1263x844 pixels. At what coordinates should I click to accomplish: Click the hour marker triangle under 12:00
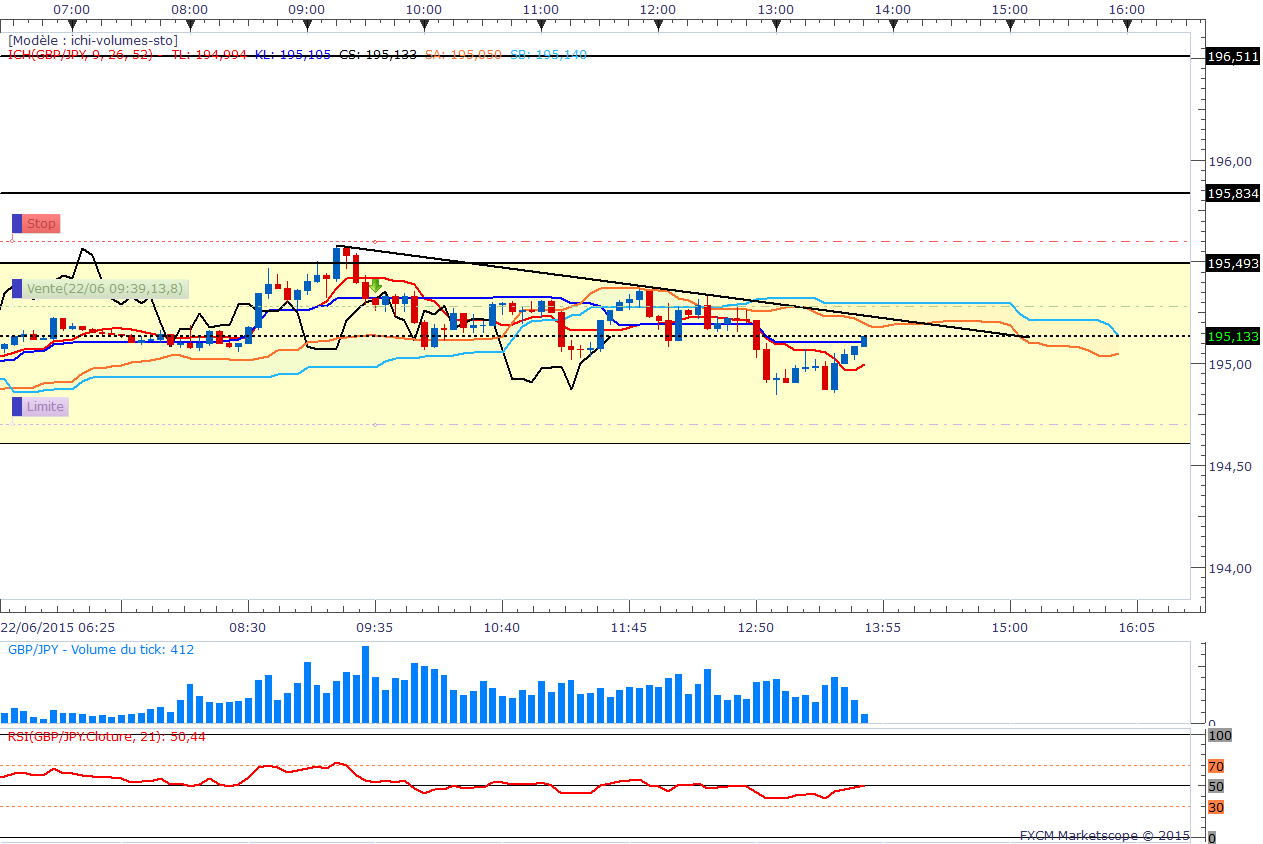point(658,26)
